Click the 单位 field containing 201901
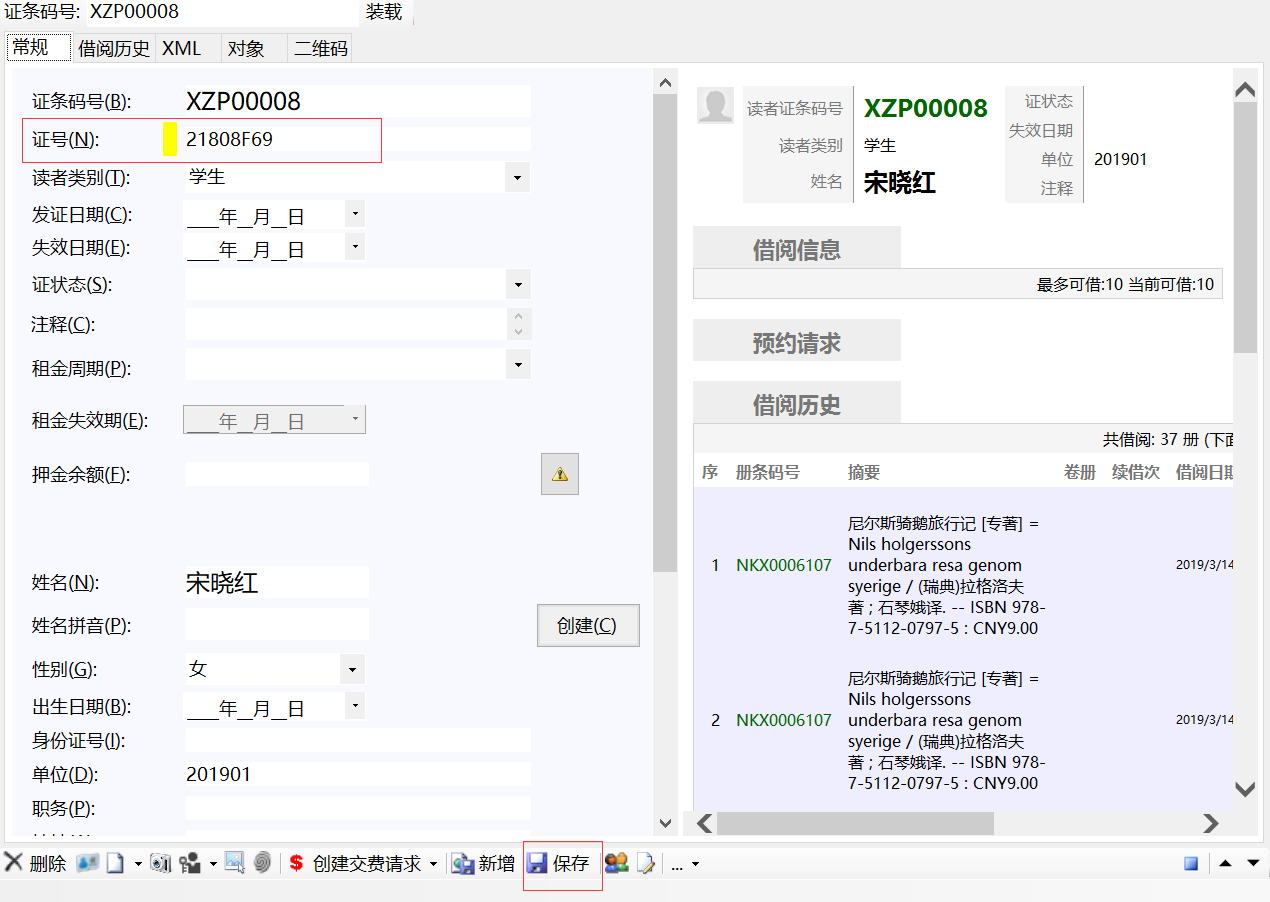Screen dimensions: 1270x902 pos(357,775)
